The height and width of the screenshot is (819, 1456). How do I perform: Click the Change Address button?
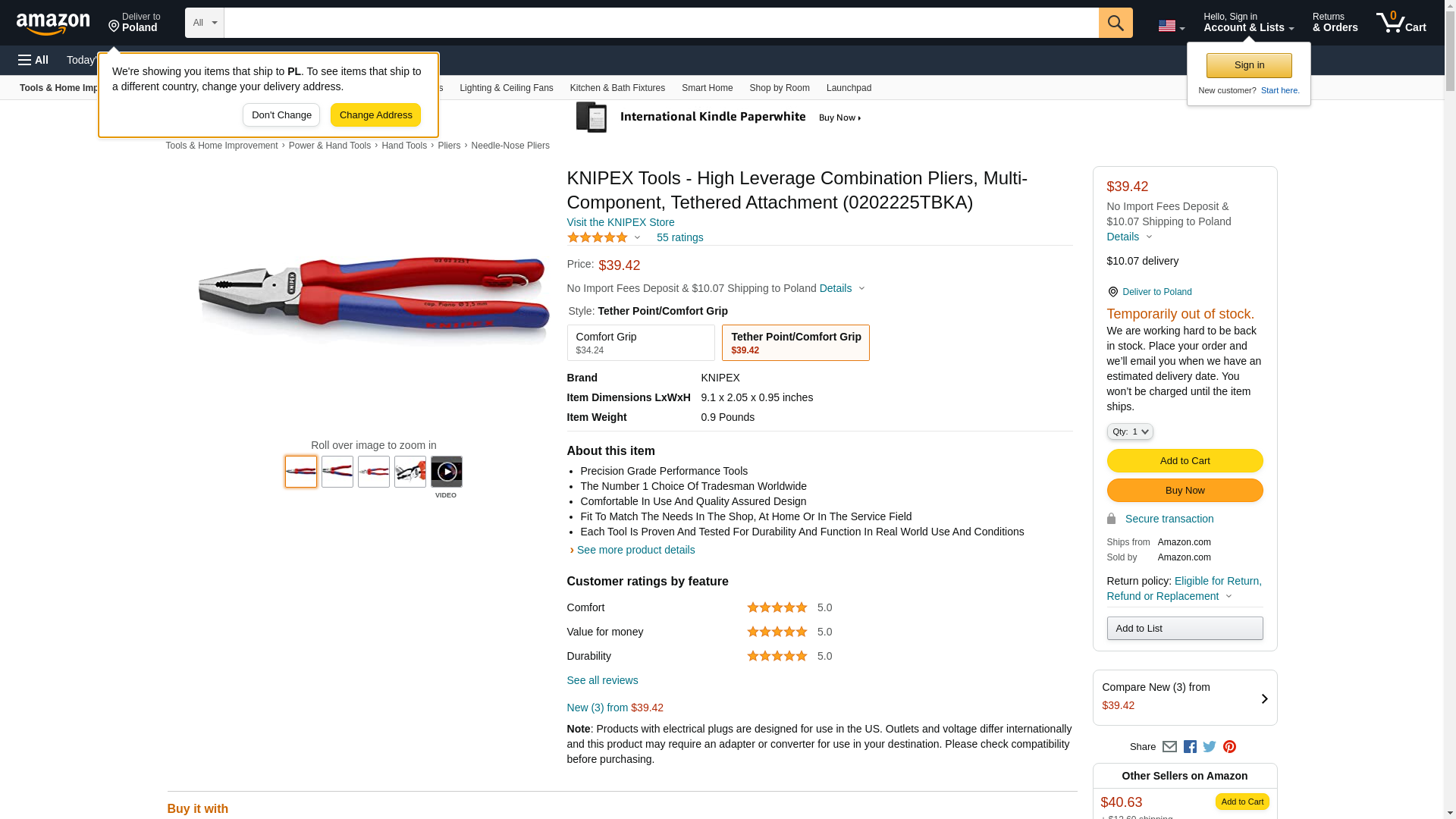pyautogui.click(x=375, y=115)
